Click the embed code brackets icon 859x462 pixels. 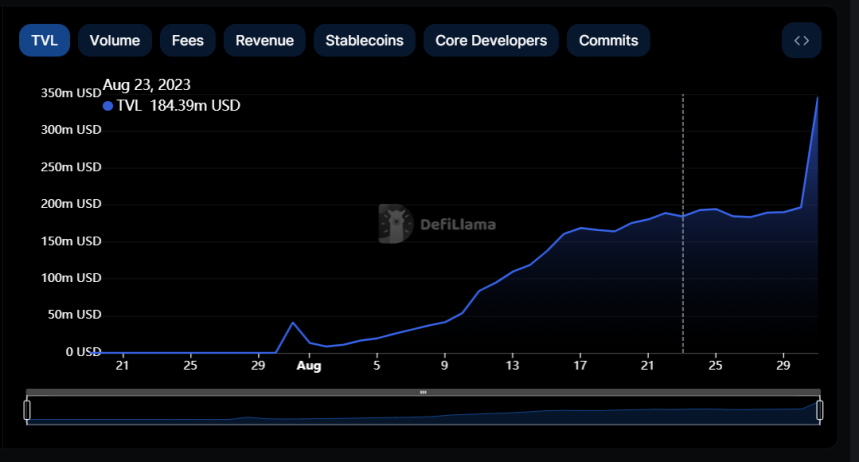(801, 41)
